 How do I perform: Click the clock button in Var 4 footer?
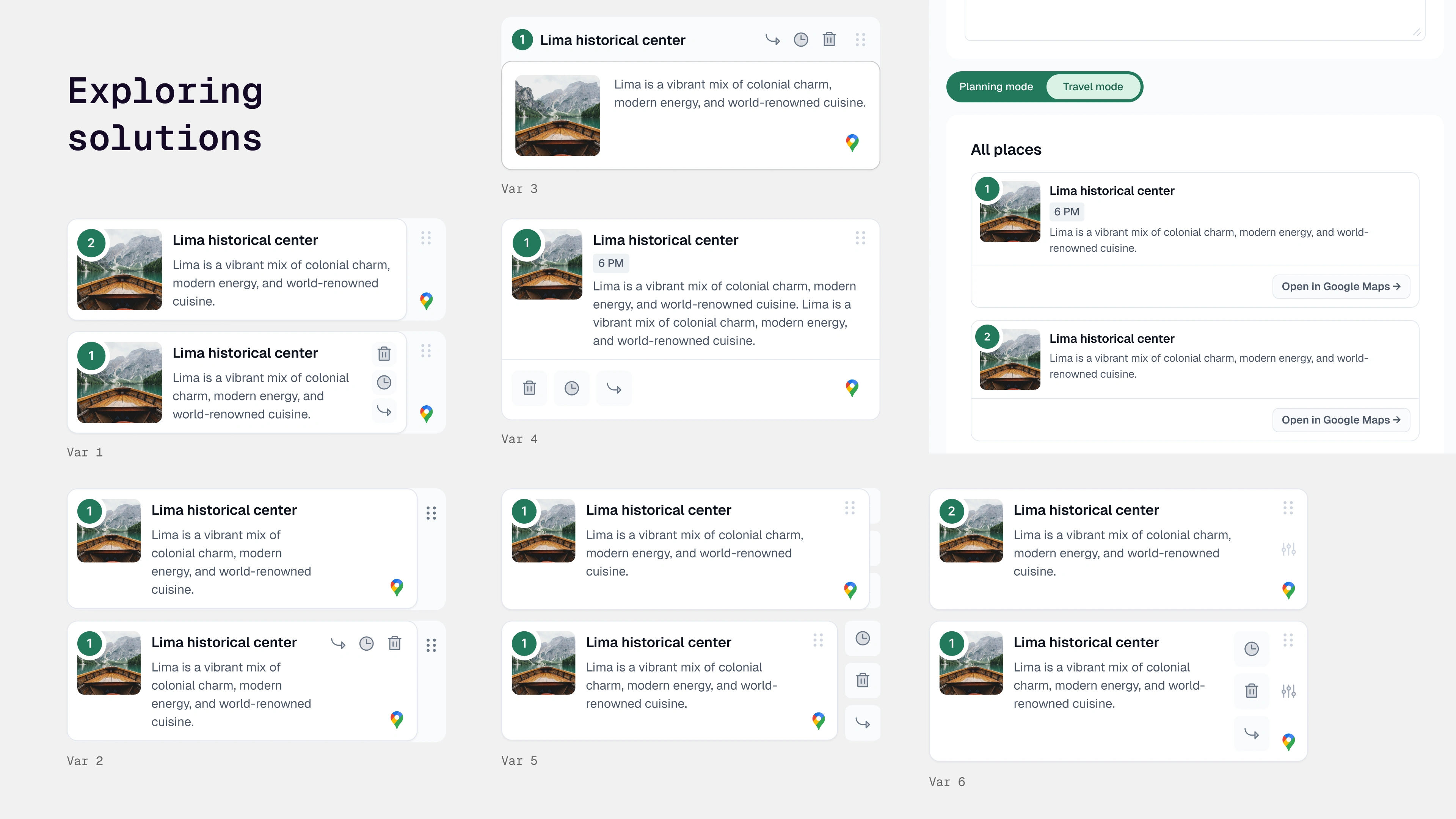(571, 388)
